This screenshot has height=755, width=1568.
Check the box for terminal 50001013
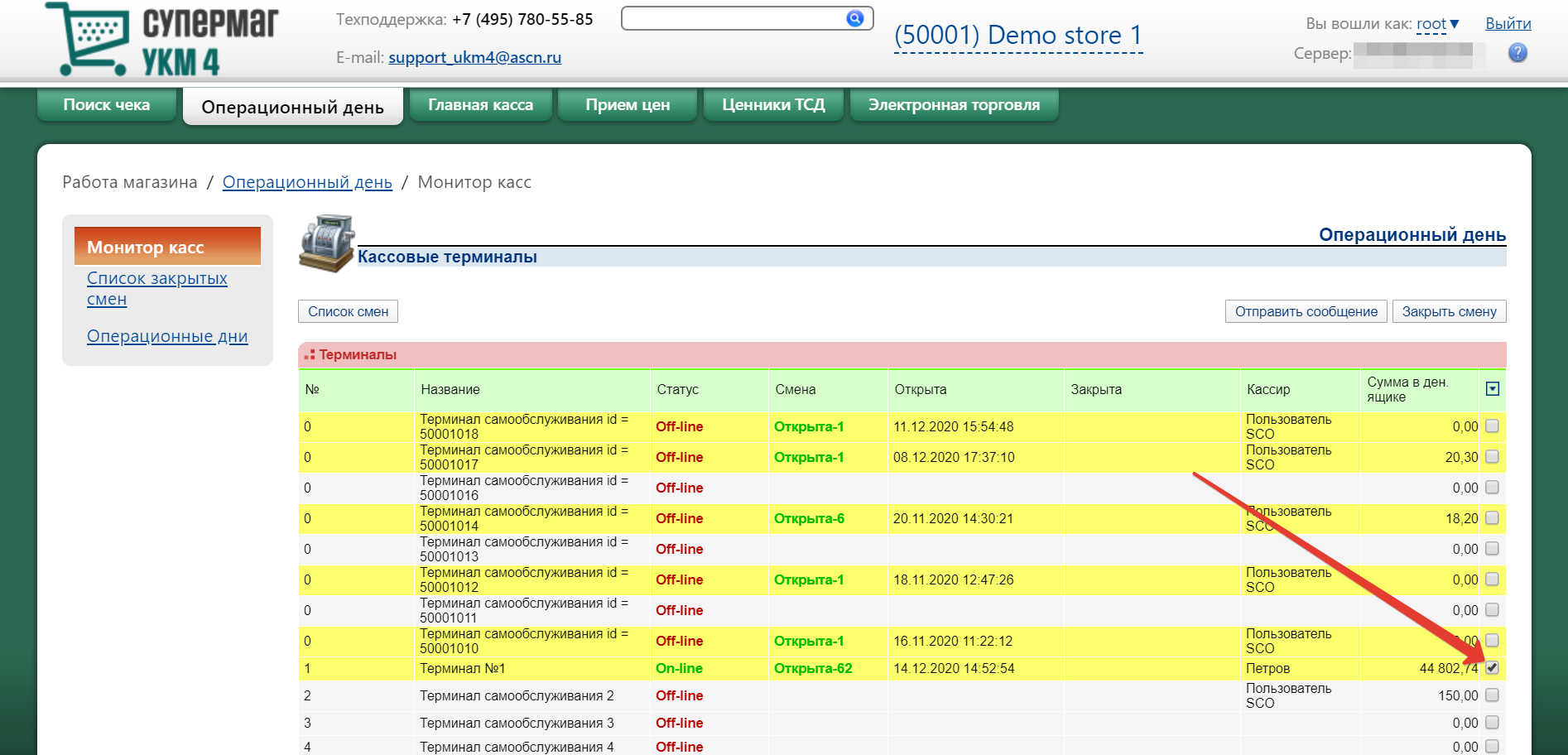1492,549
